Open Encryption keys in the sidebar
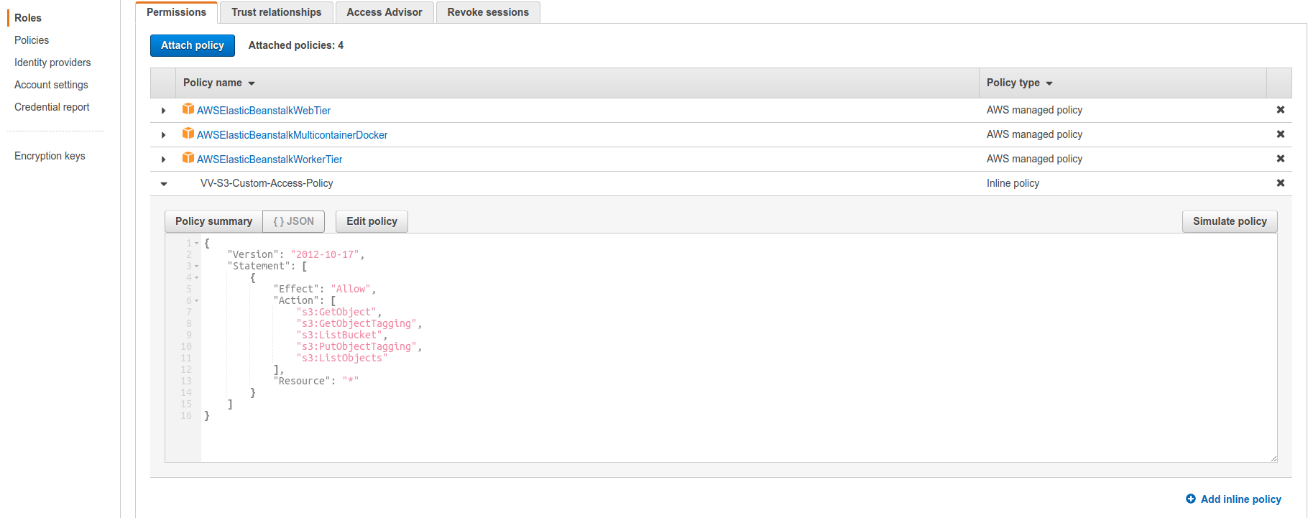 tap(50, 156)
